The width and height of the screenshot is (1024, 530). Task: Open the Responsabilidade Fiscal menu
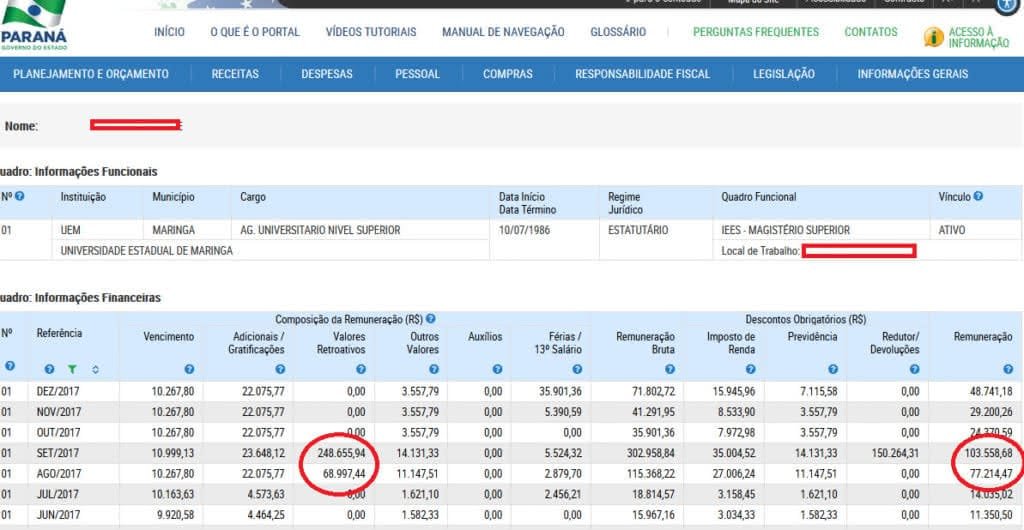click(642, 74)
